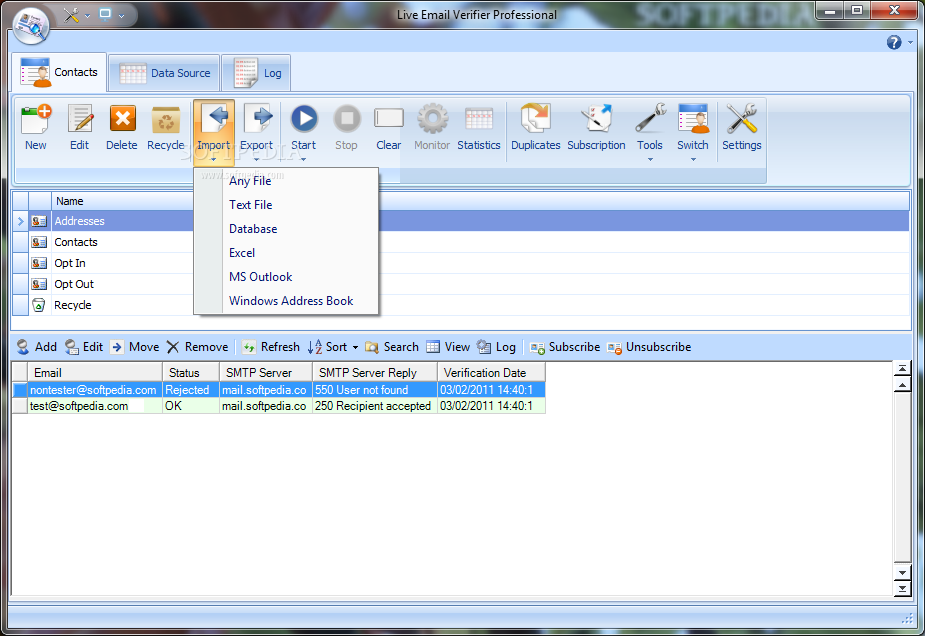Click the application orb button
The width and height of the screenshot is (925, 636).
point(31,25)
